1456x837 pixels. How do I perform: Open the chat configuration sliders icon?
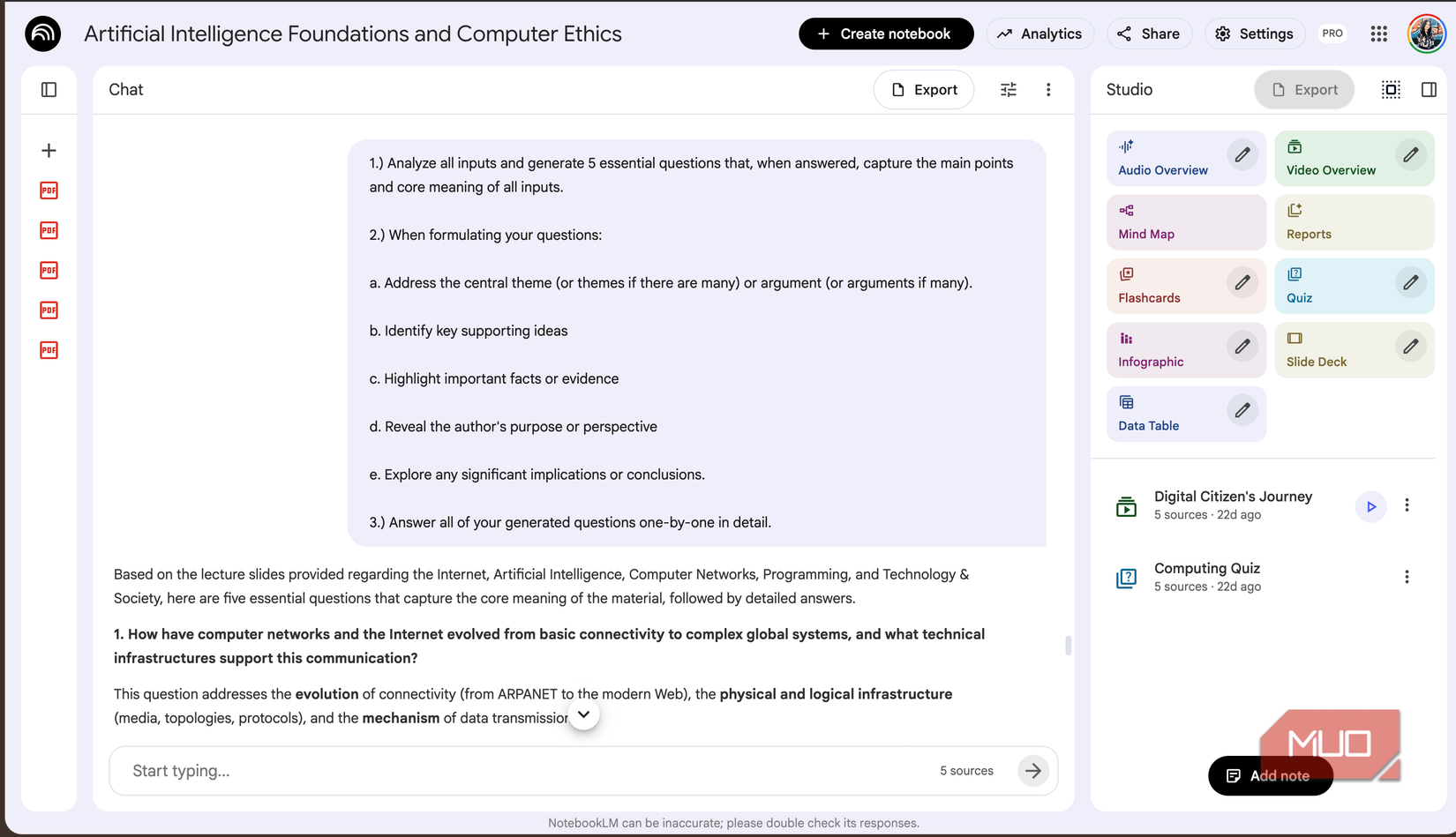tap(1009, 90)
